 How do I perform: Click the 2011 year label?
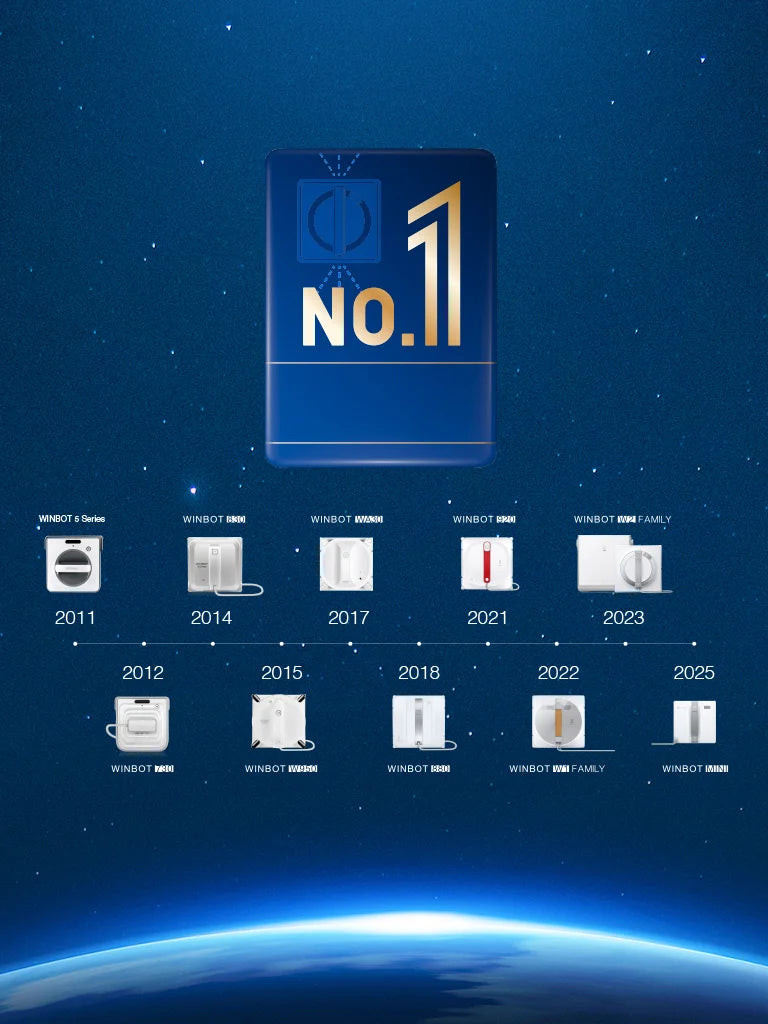[x=75, y=618]
